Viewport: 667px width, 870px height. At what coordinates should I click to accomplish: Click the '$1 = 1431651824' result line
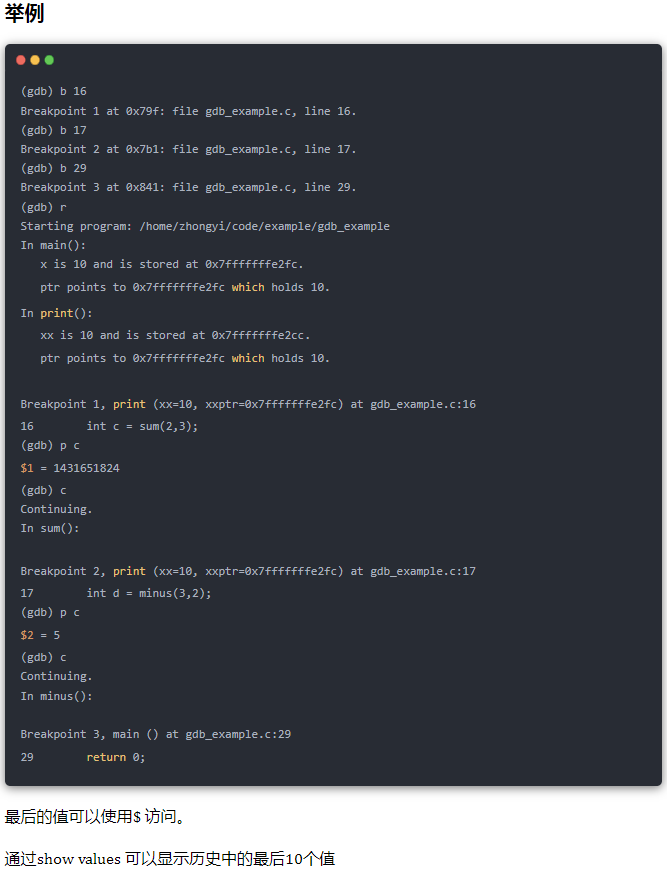tap(70, 468)
